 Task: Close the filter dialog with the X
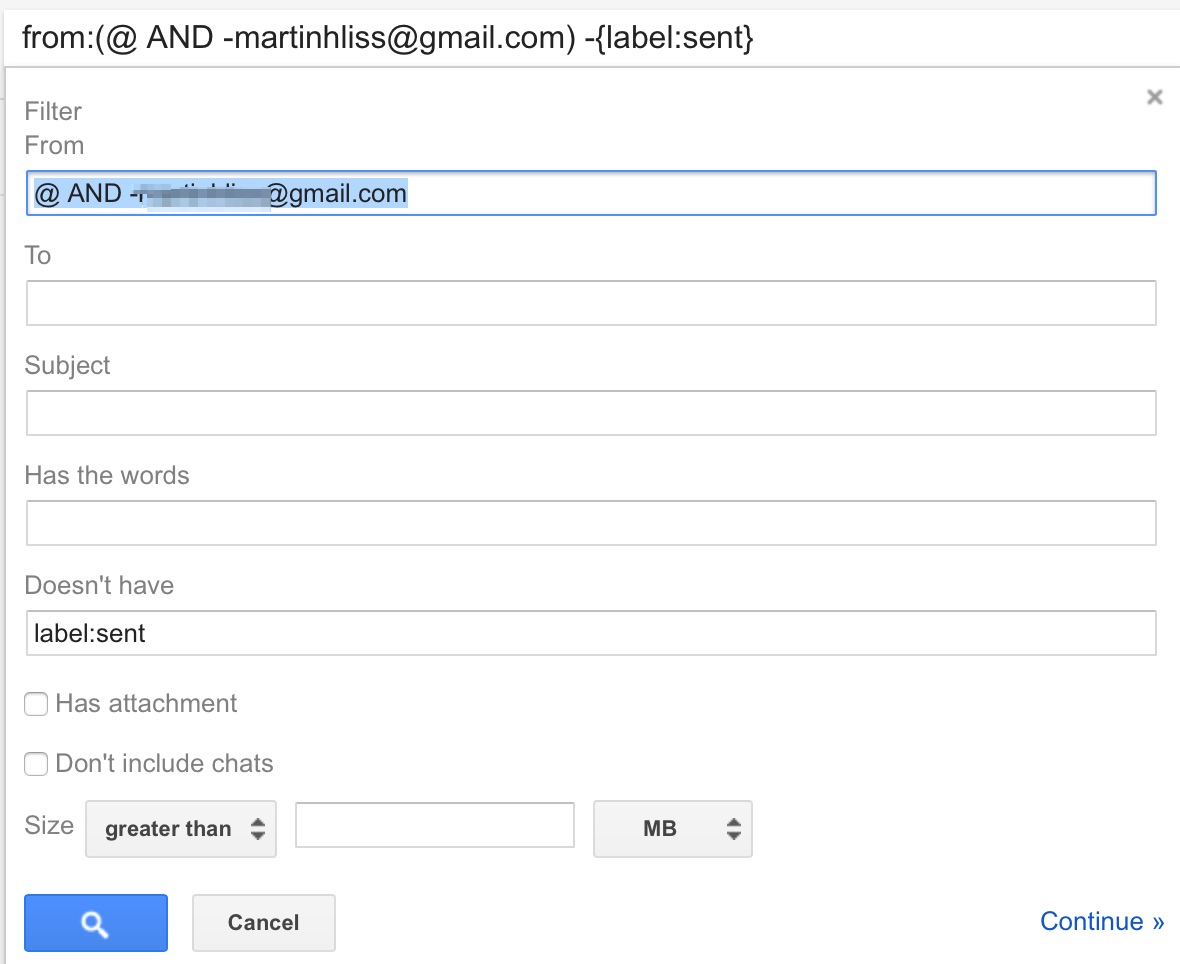coord(1154,97)
